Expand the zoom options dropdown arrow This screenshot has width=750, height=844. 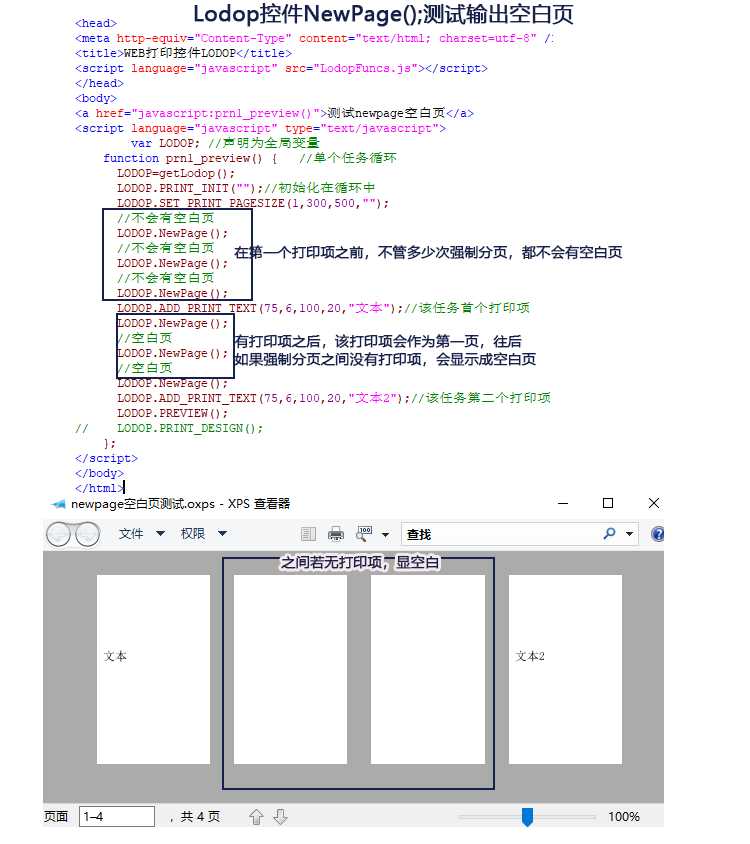385,534
